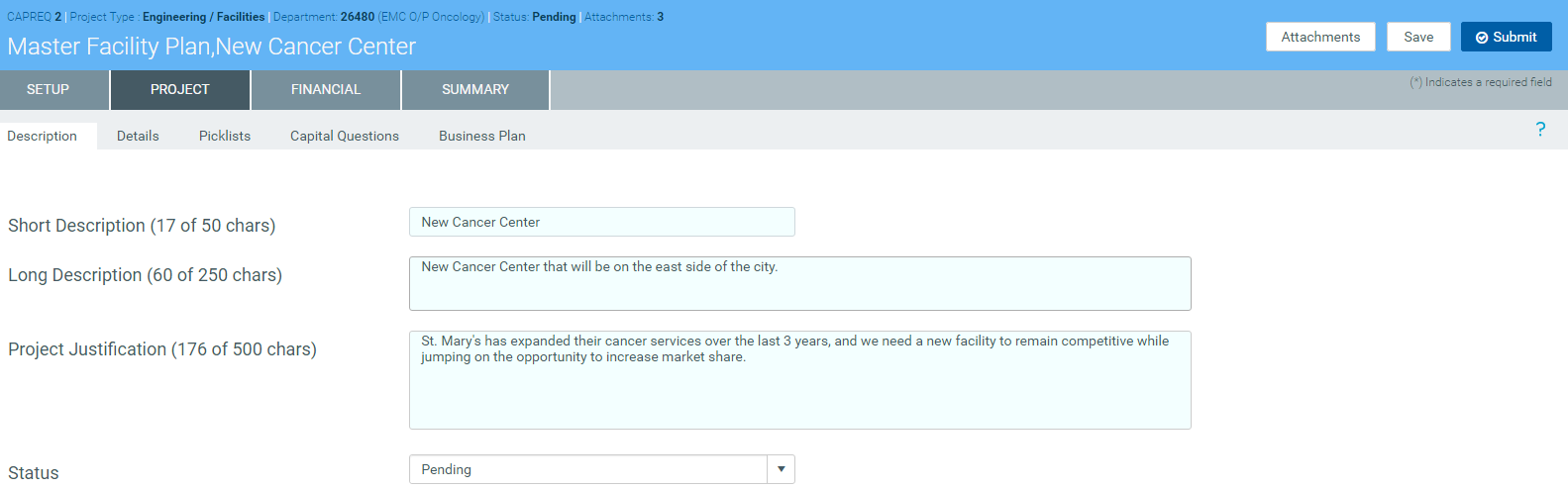Open the Business Plan sub-tab

pos(482,136)
